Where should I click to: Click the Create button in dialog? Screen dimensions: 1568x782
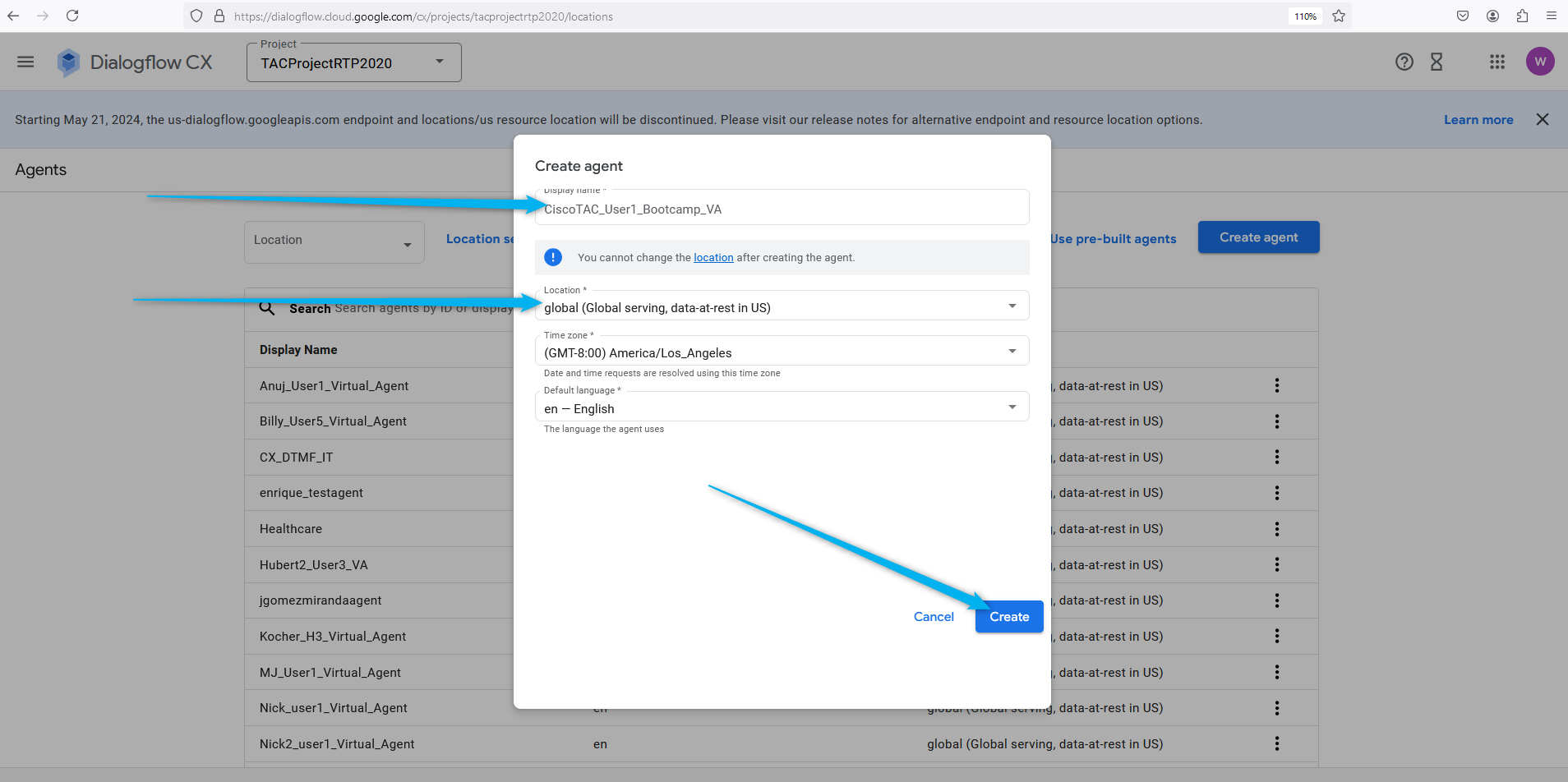(1009, 617)
